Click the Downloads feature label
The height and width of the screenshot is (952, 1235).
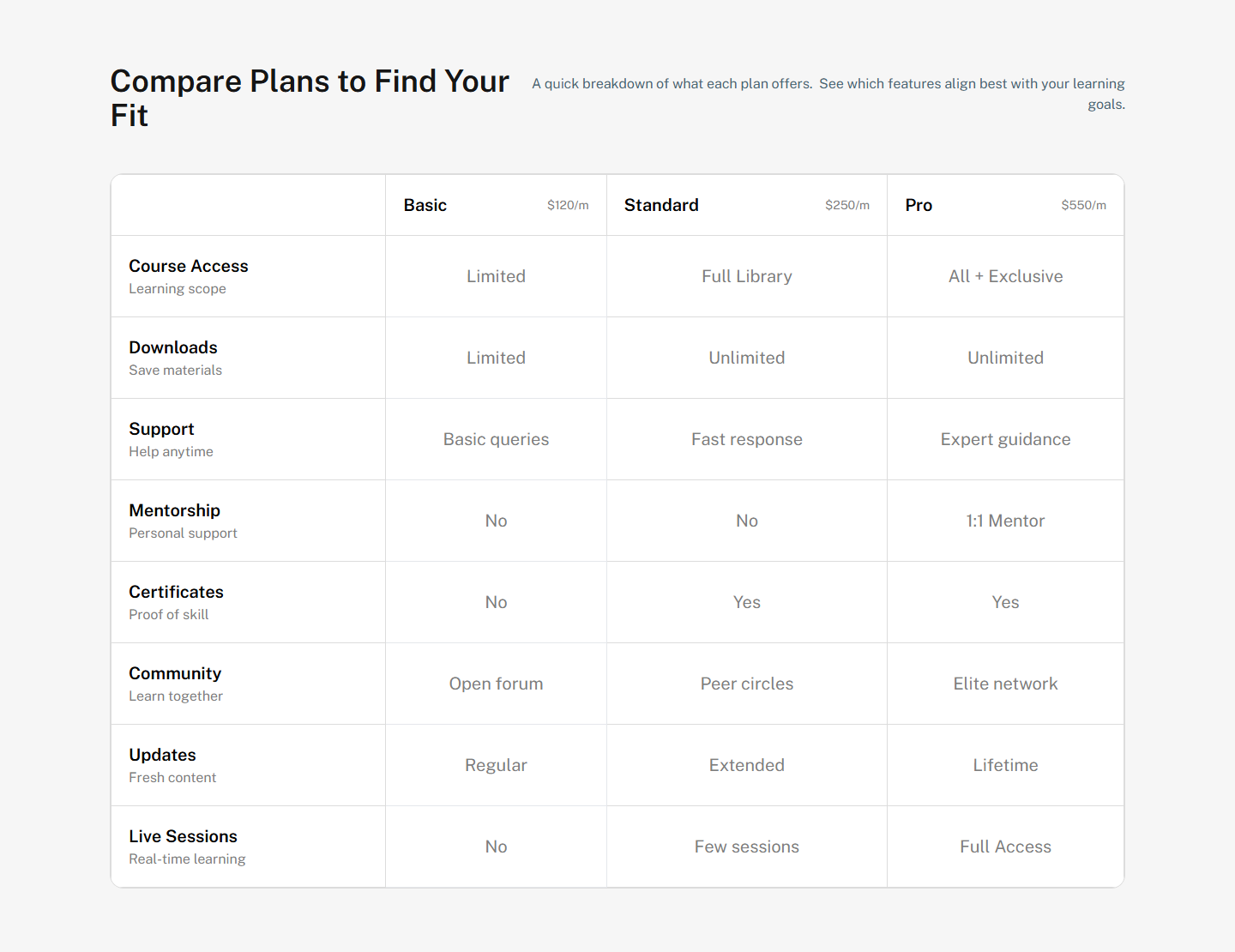coord(173,347)
